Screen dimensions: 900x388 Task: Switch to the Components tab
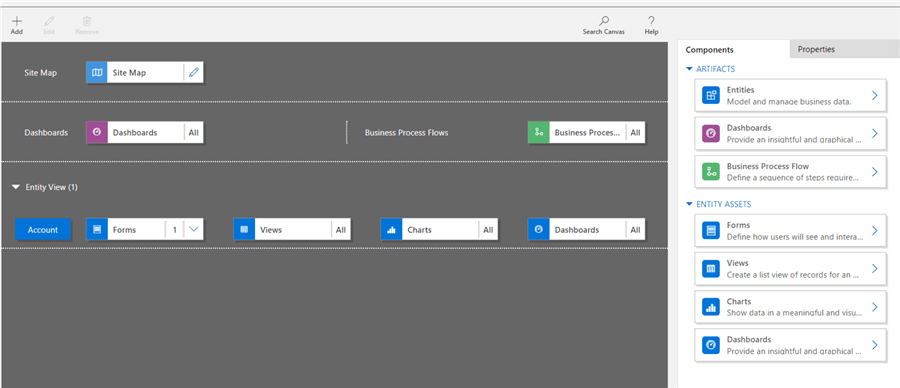point(734,50)
